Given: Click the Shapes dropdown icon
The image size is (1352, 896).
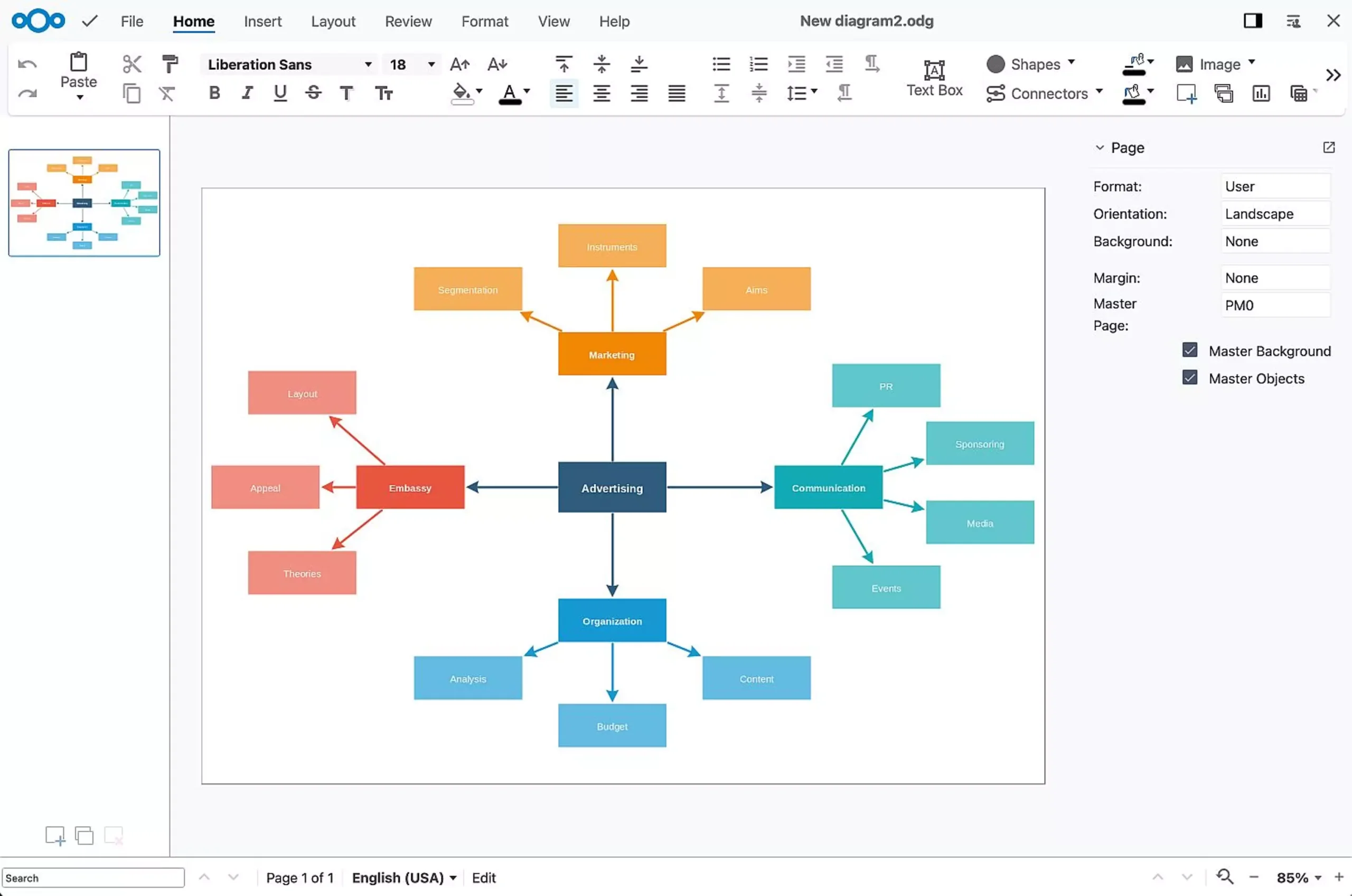Looking at the screenshot, I should (x=1072, y=63).
